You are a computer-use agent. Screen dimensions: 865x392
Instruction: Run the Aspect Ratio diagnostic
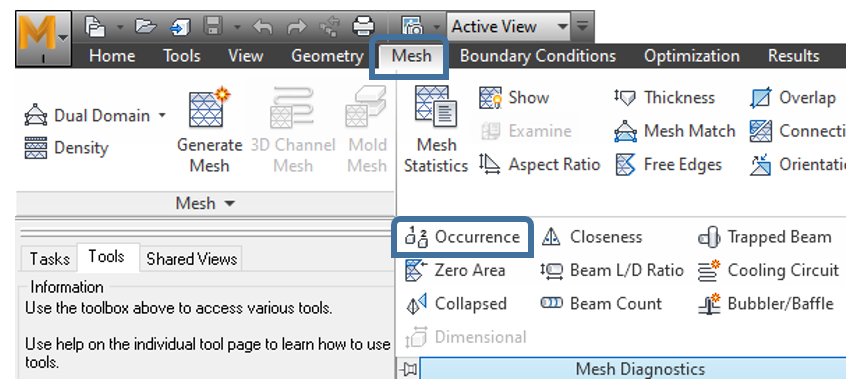click(x=539, y=164)
